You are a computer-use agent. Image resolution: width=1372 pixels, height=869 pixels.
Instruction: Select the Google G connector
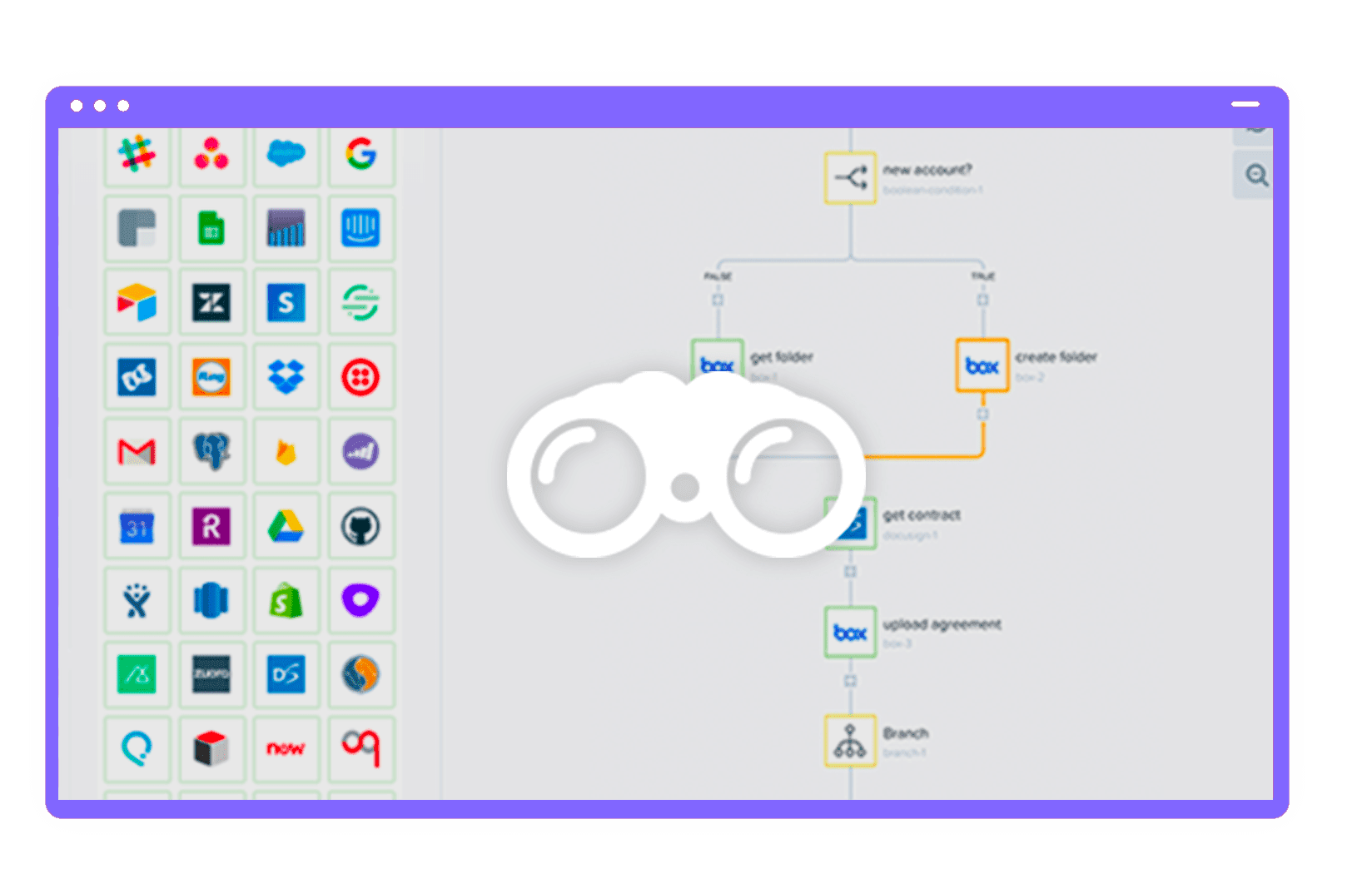click(361, 155)
